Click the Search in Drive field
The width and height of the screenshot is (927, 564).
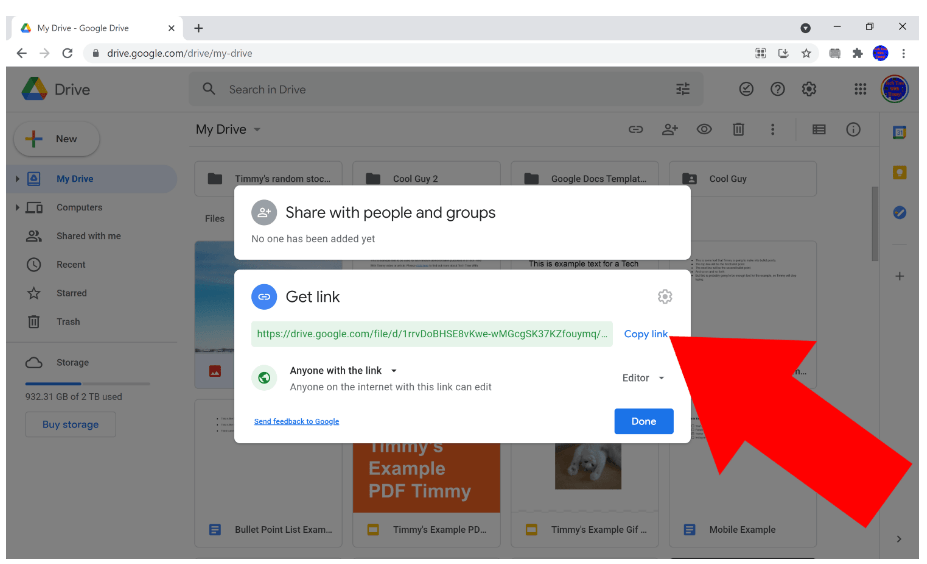[x=446, y=89]
